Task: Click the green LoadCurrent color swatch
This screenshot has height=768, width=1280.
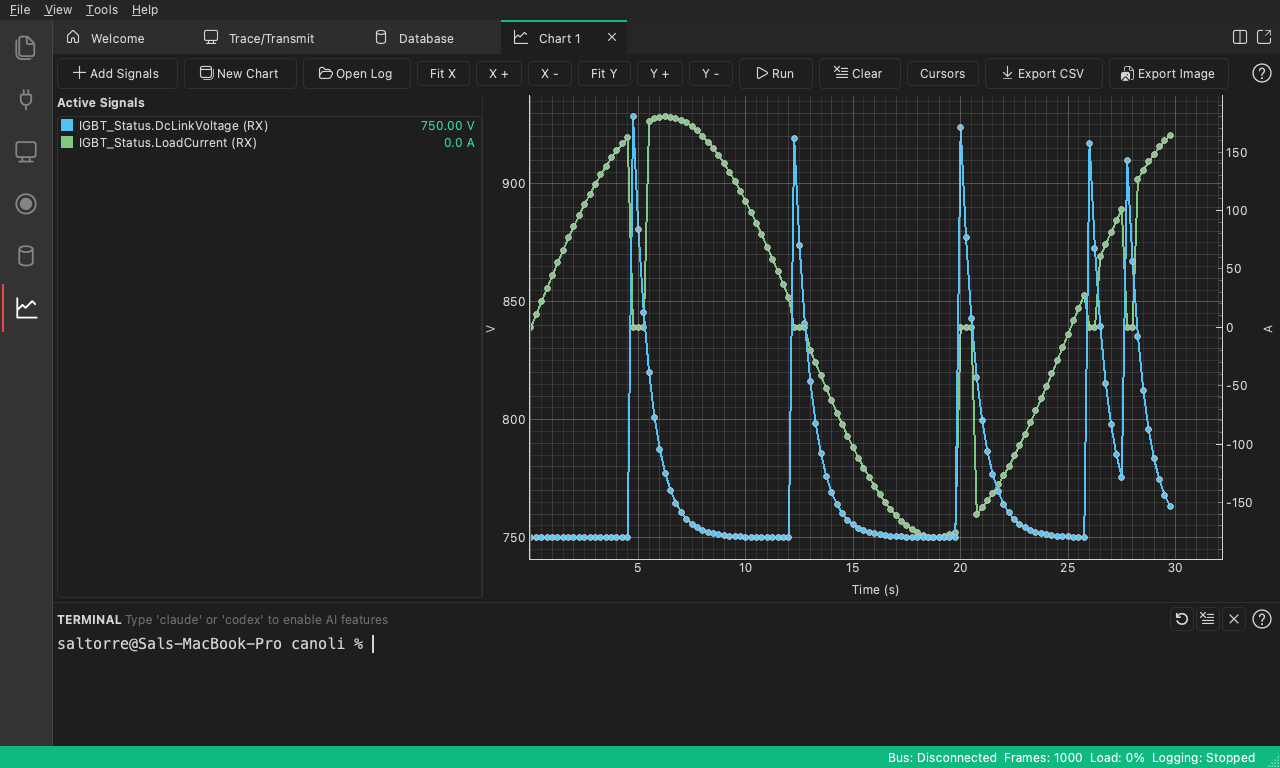Action: [x=67, y=143]
